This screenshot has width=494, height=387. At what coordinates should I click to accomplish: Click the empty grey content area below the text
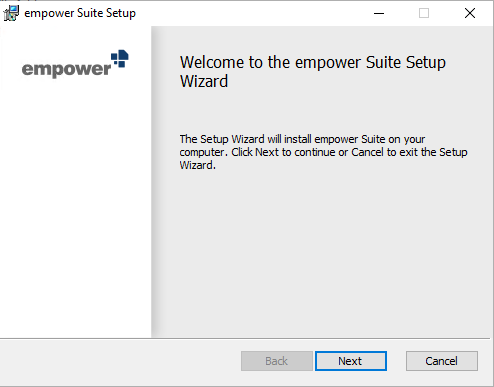click(322, 253)
